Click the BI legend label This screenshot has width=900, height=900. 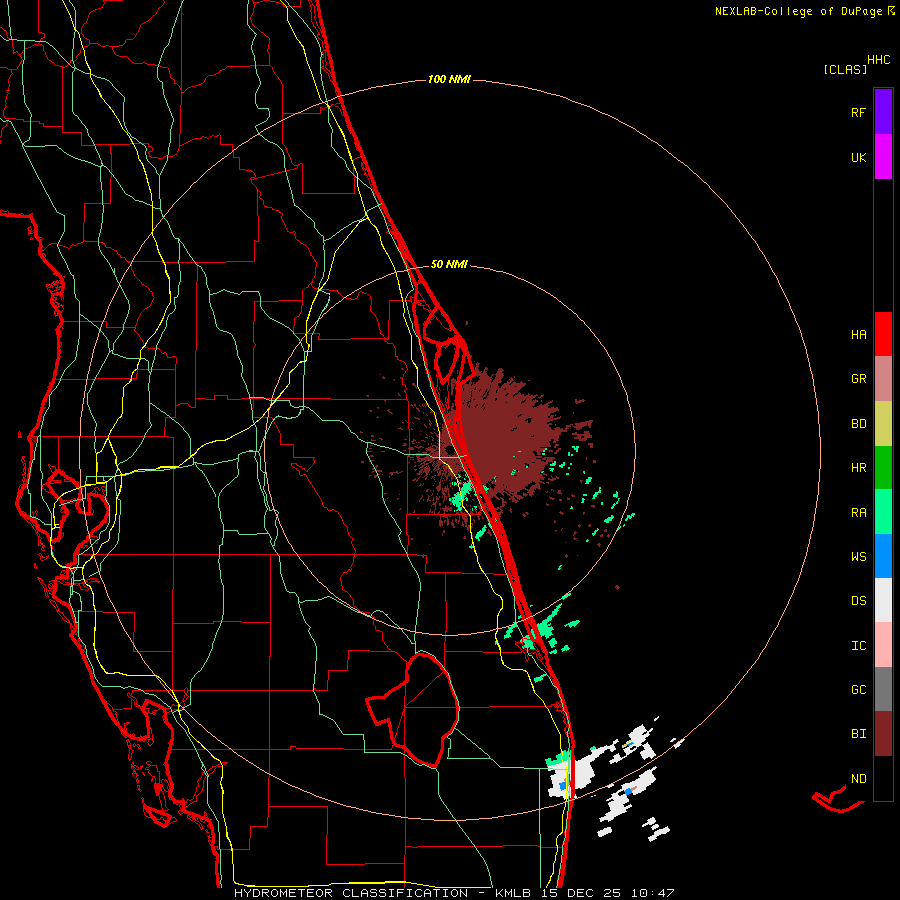[x=858, y=734]
